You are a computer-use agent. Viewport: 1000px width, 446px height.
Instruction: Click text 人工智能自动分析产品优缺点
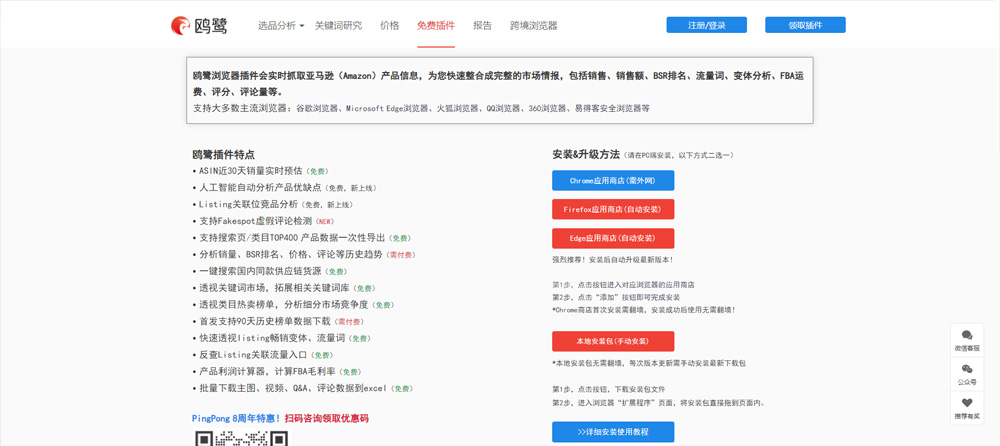260,188
